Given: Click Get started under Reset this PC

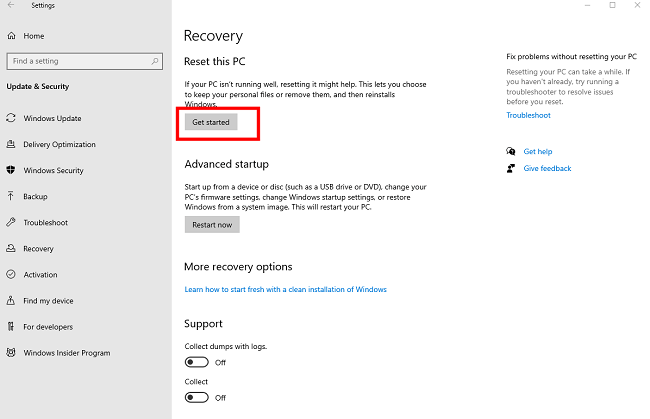Looking at the screenshot, I should click(211, 122).
